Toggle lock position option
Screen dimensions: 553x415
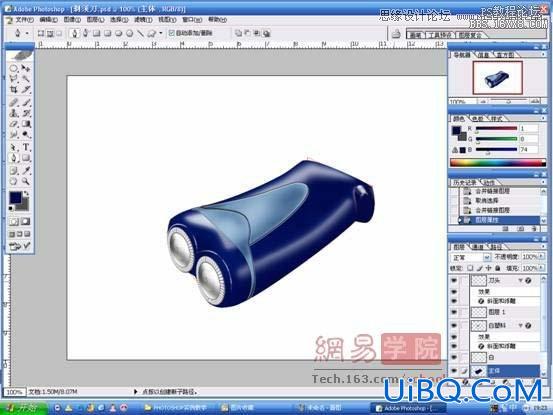click(x=488, y=268)
